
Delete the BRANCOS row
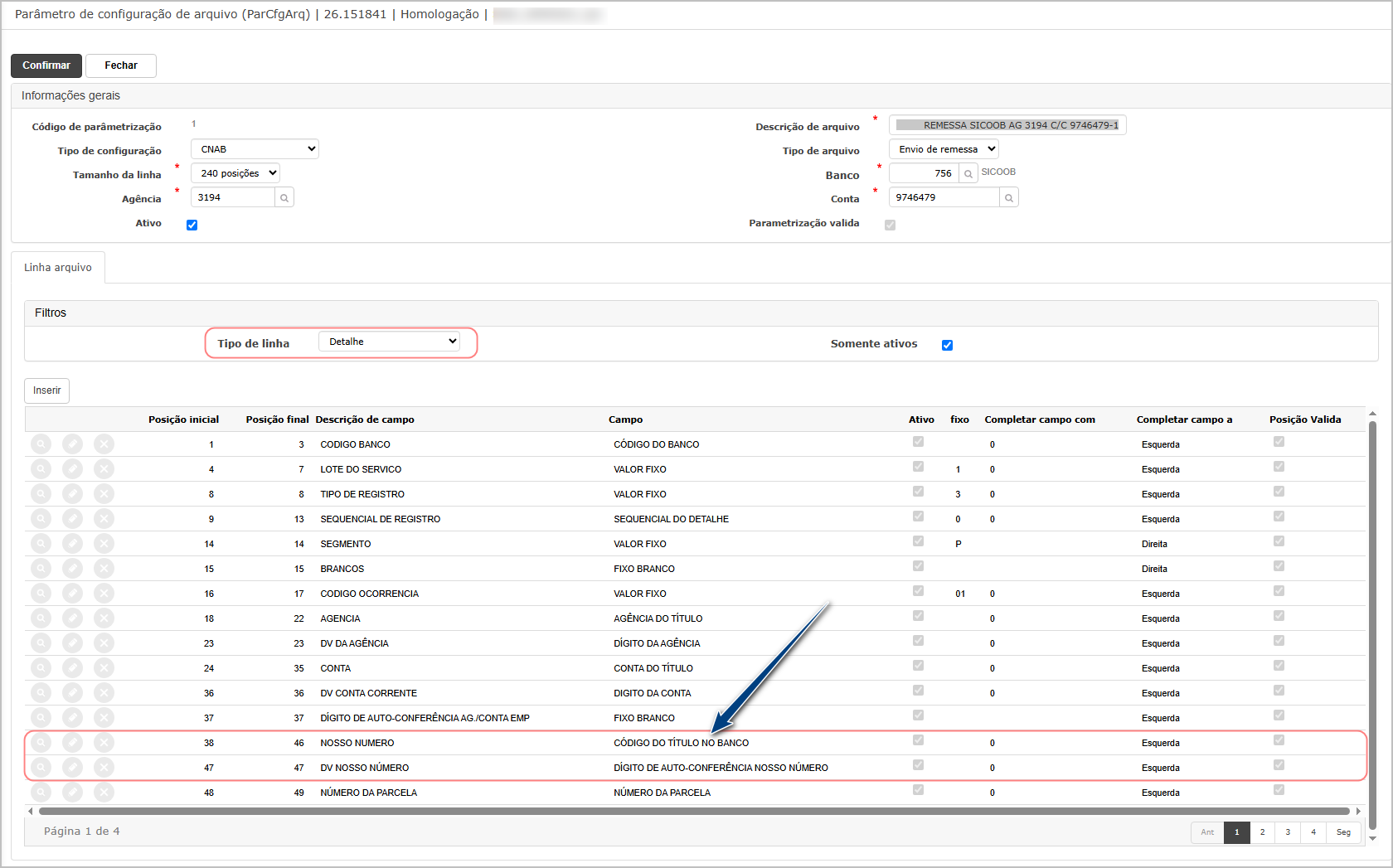104,569
